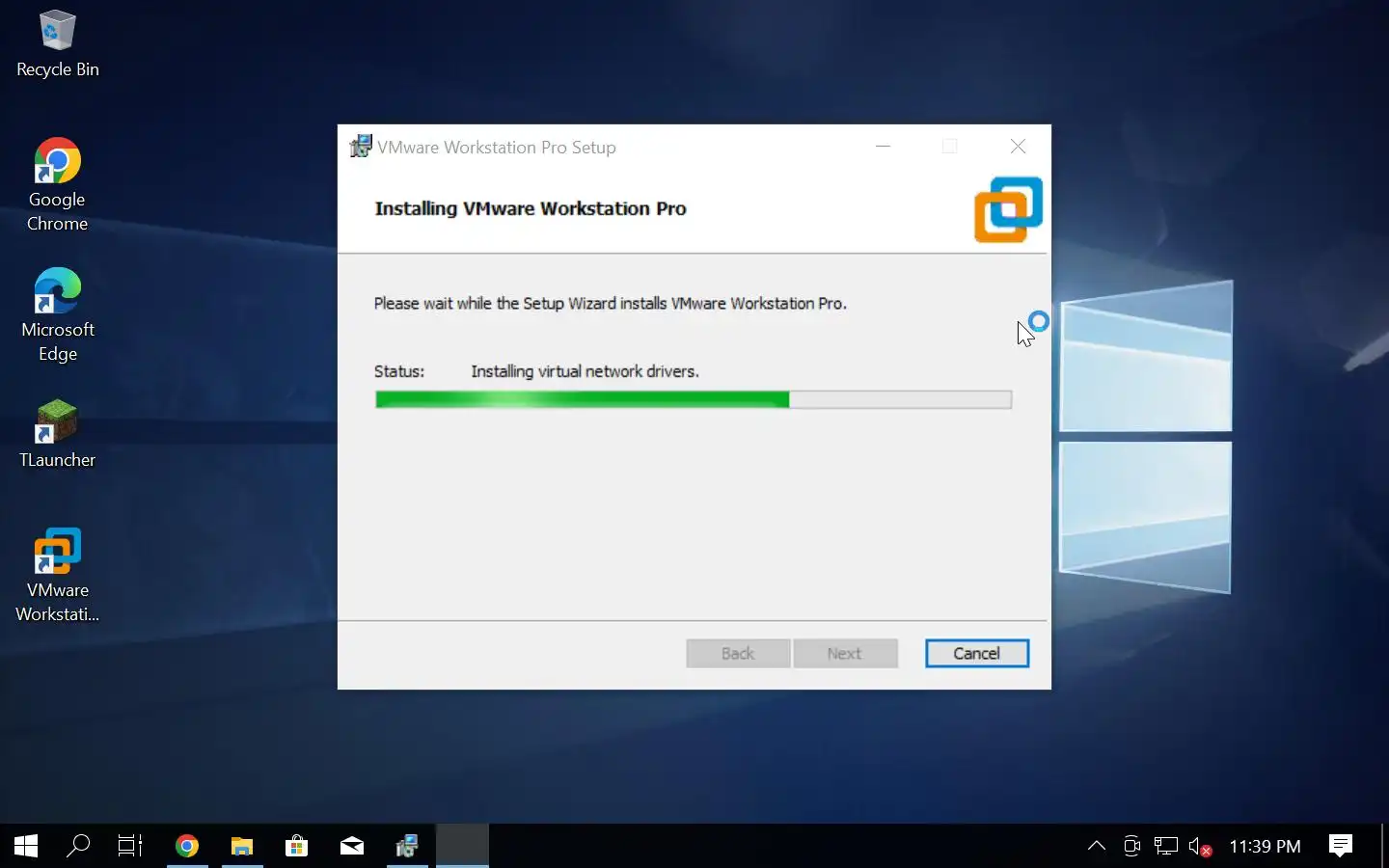Click the muted volume tray icon
1389x868 pixels.
click(1200, 846)
